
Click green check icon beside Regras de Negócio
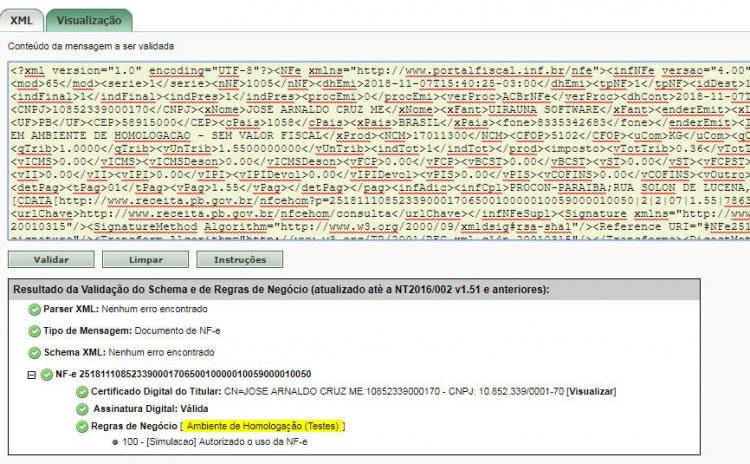pos(82,426)
